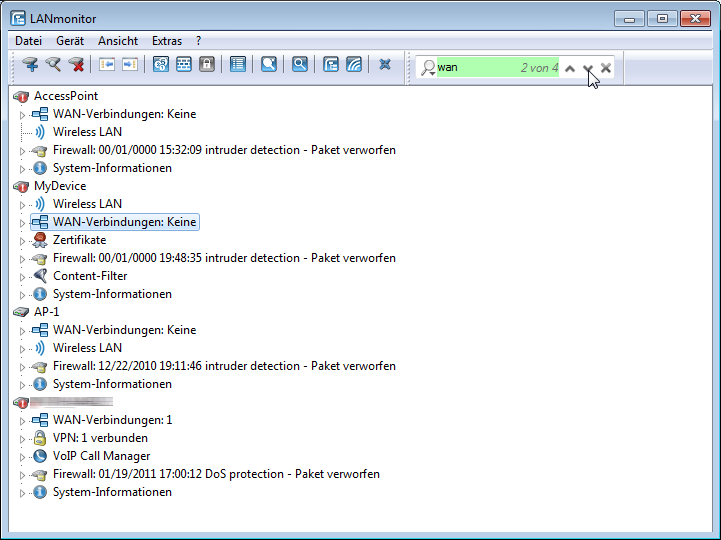The width and height of the screenshot is (721, 540).
Task: Open the Extras menu
Action: pos(167,41)
